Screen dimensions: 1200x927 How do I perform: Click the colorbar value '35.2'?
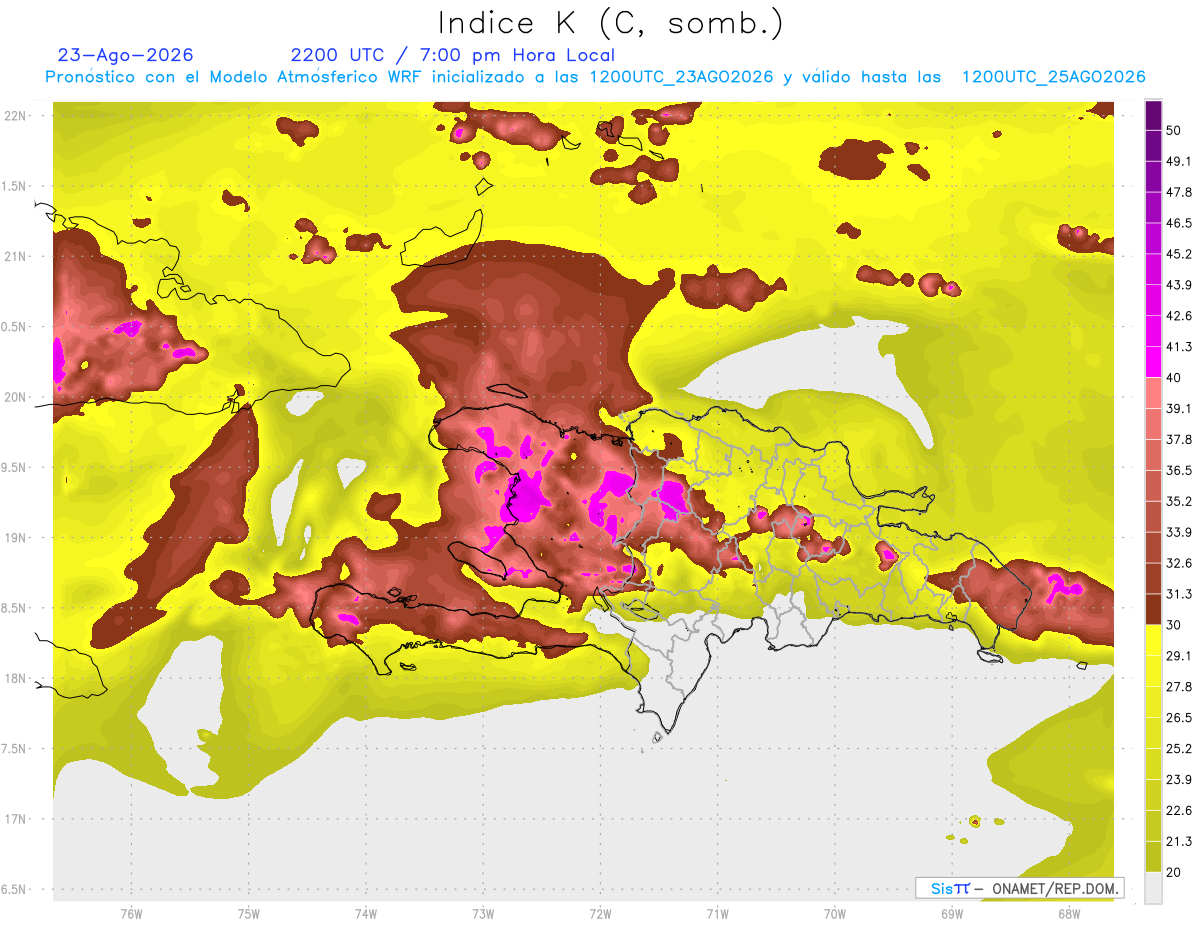pos(1178,501)
